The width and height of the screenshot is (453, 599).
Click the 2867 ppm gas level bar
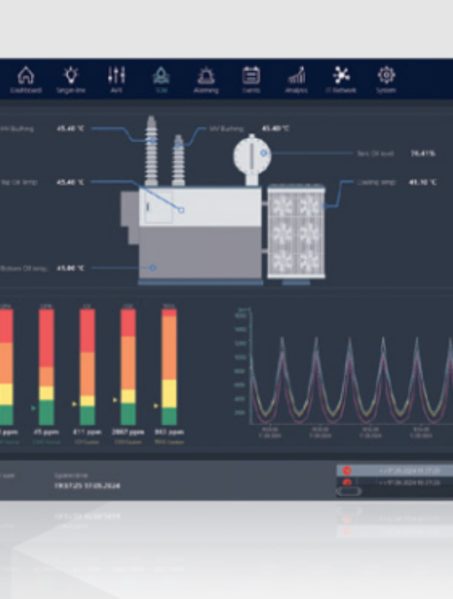pyautogui.click(x=128, y=367)
